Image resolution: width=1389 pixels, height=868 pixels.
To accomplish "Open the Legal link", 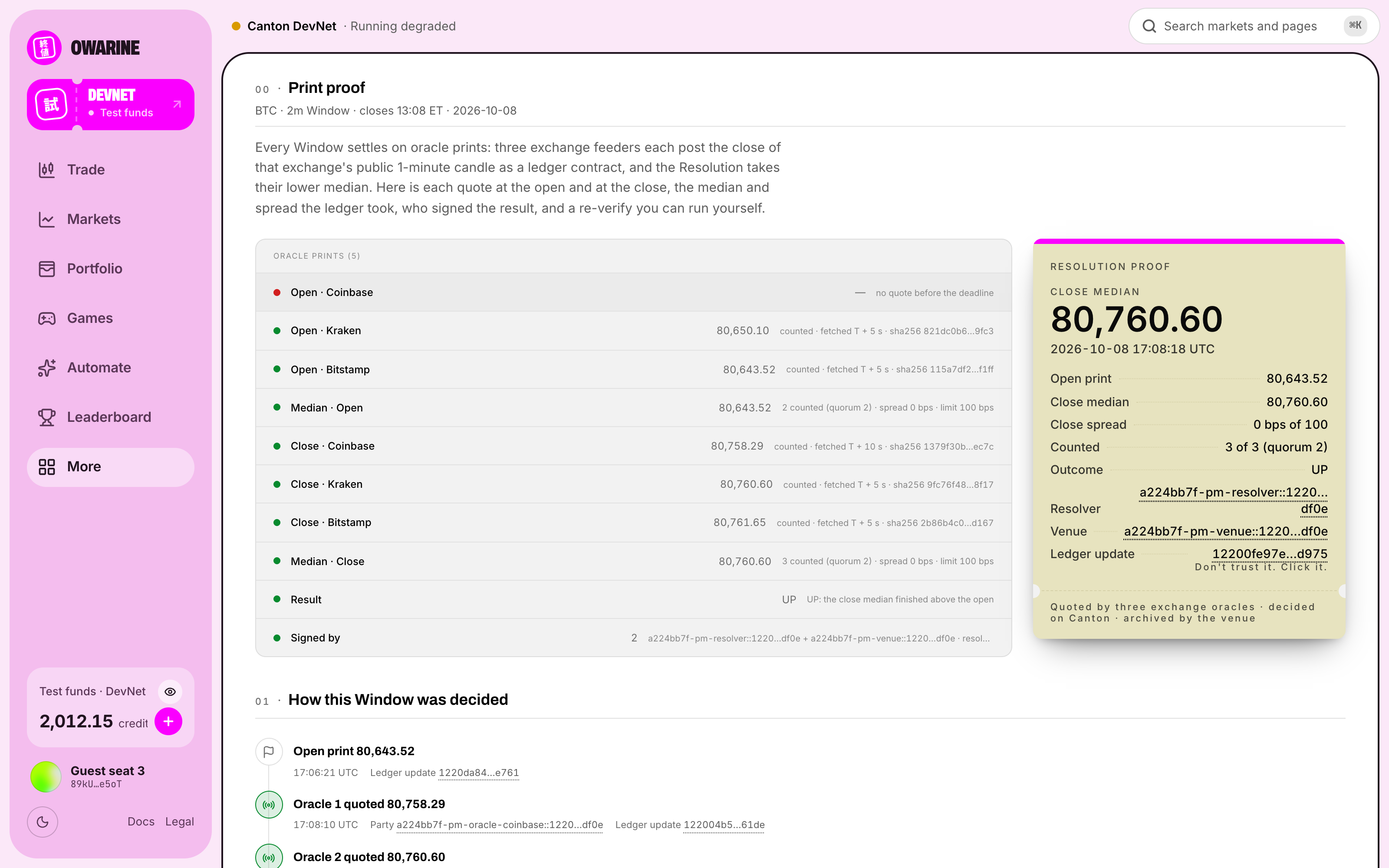I will (x=180, y=822).
